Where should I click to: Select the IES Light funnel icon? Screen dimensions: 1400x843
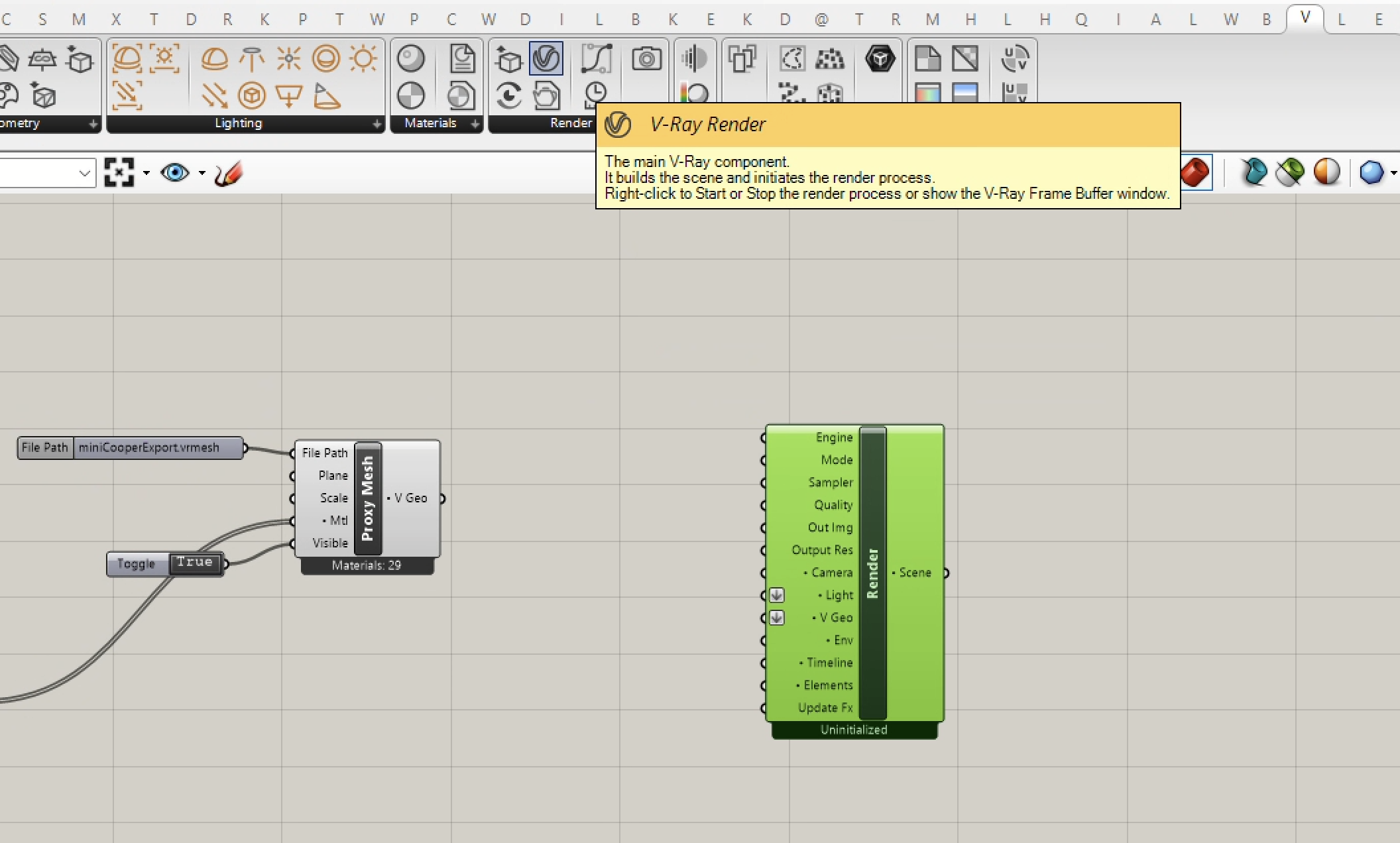tap(288, 95)
